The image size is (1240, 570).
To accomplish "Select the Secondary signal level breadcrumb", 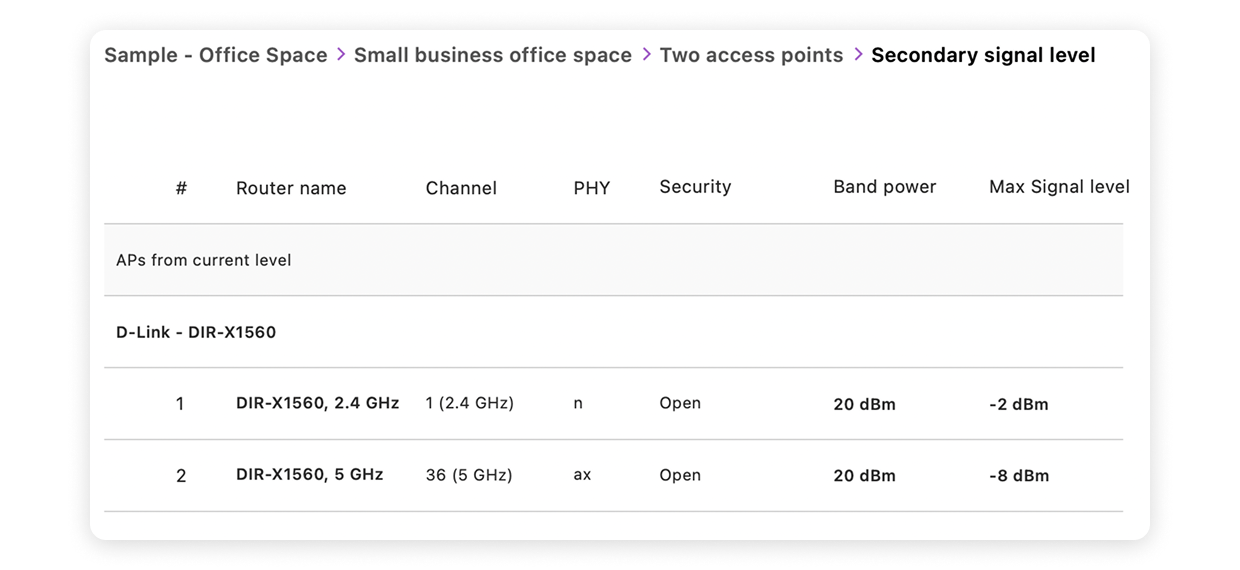I will click(983, 55).
